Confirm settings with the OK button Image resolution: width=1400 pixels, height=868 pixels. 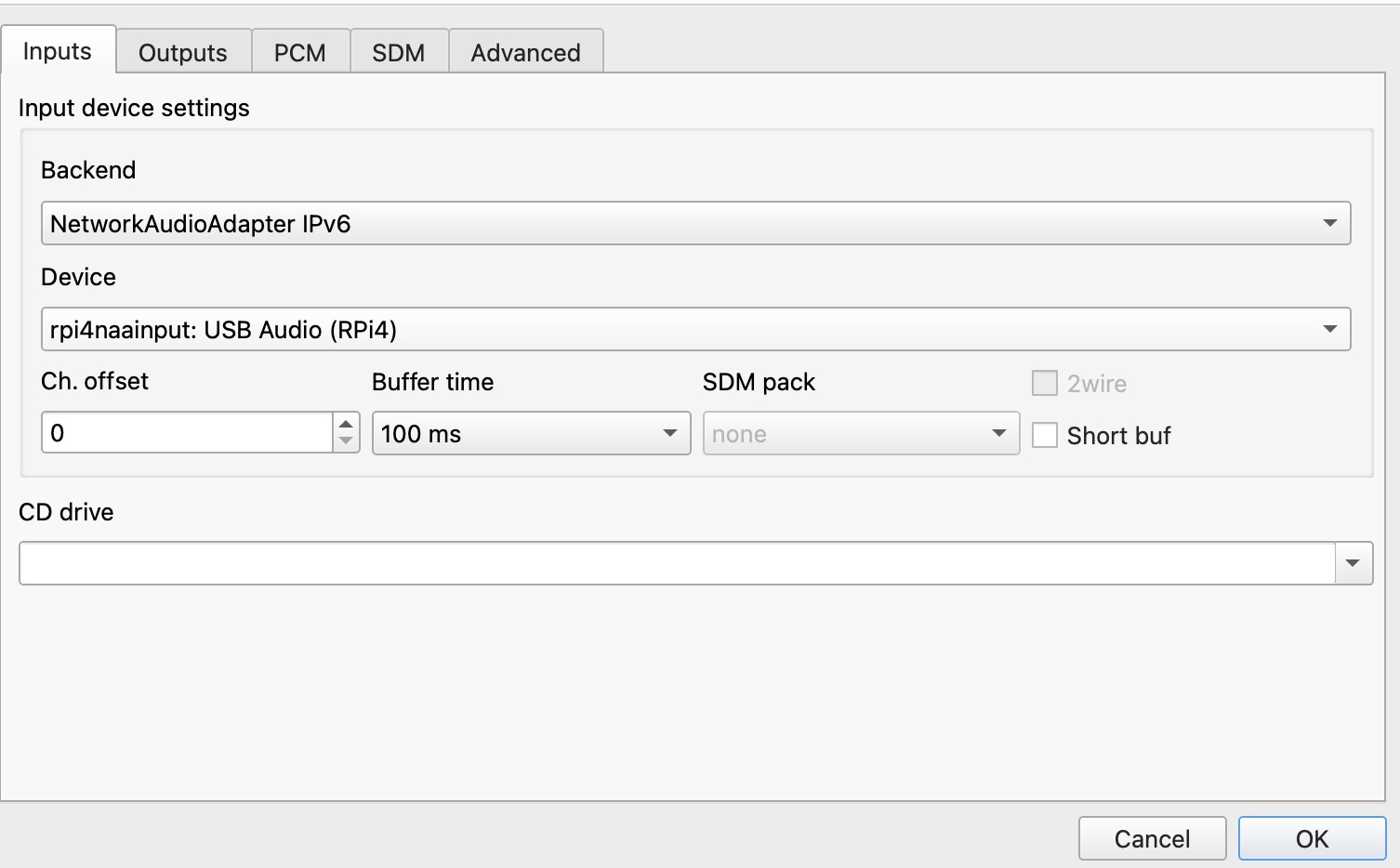coord(1312,838)
